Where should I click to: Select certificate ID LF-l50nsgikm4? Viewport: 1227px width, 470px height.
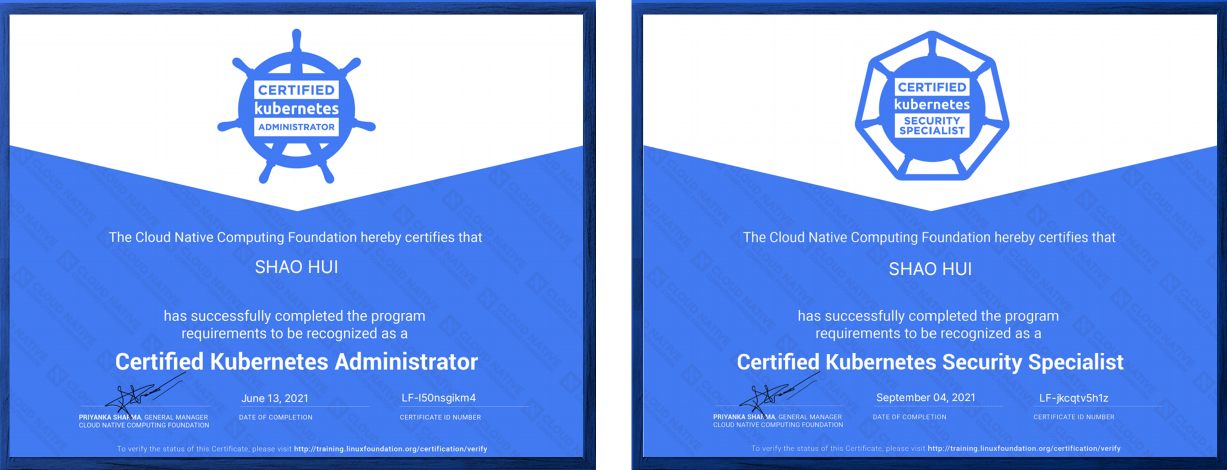coord(438,397)
